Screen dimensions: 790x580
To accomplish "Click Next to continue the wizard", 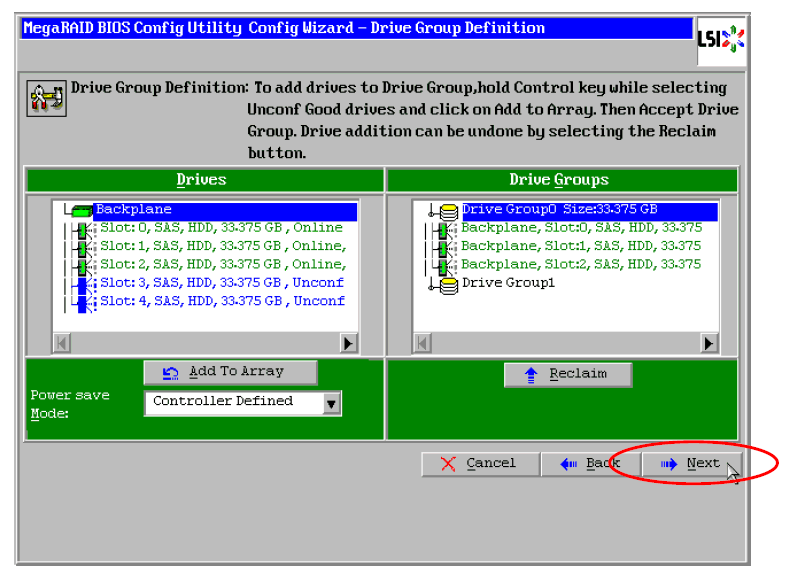I will [x=691, y=464].
